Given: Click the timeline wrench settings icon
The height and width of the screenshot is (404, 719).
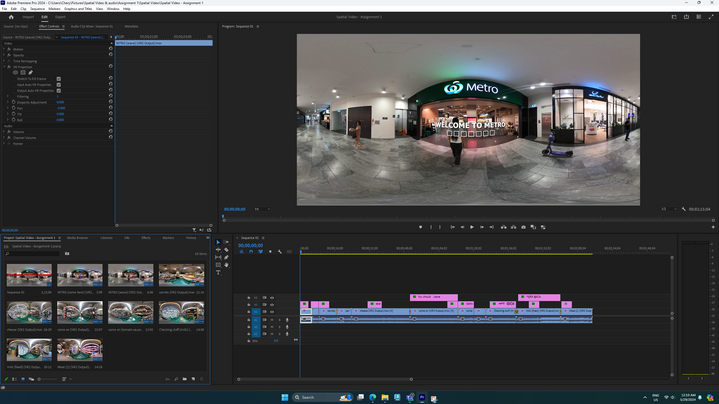Looking at the screenshot, I should [x=280, y=252].
